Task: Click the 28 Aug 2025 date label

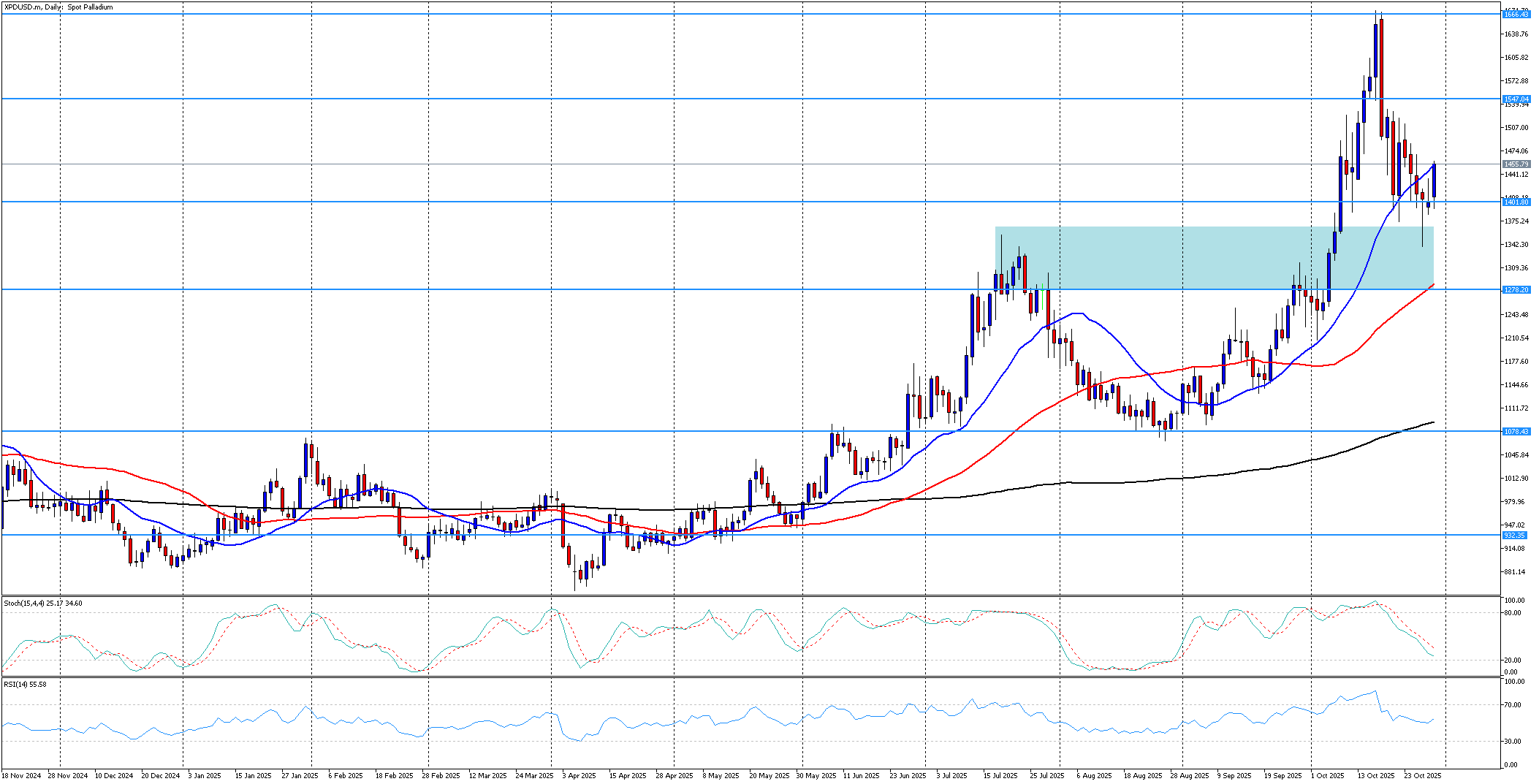Action: coord(1189,776)
